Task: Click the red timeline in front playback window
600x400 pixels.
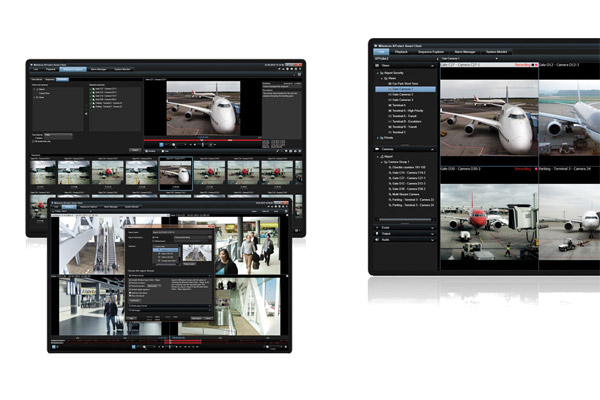Action: (184, 341)
